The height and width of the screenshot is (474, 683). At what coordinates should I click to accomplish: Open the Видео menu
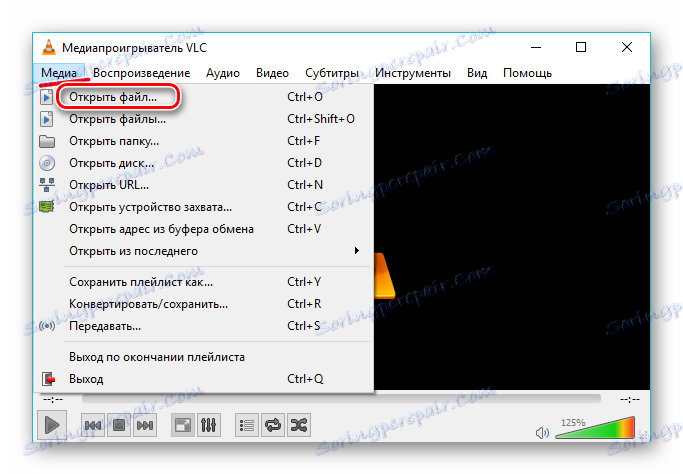click(x=272, y=73)
